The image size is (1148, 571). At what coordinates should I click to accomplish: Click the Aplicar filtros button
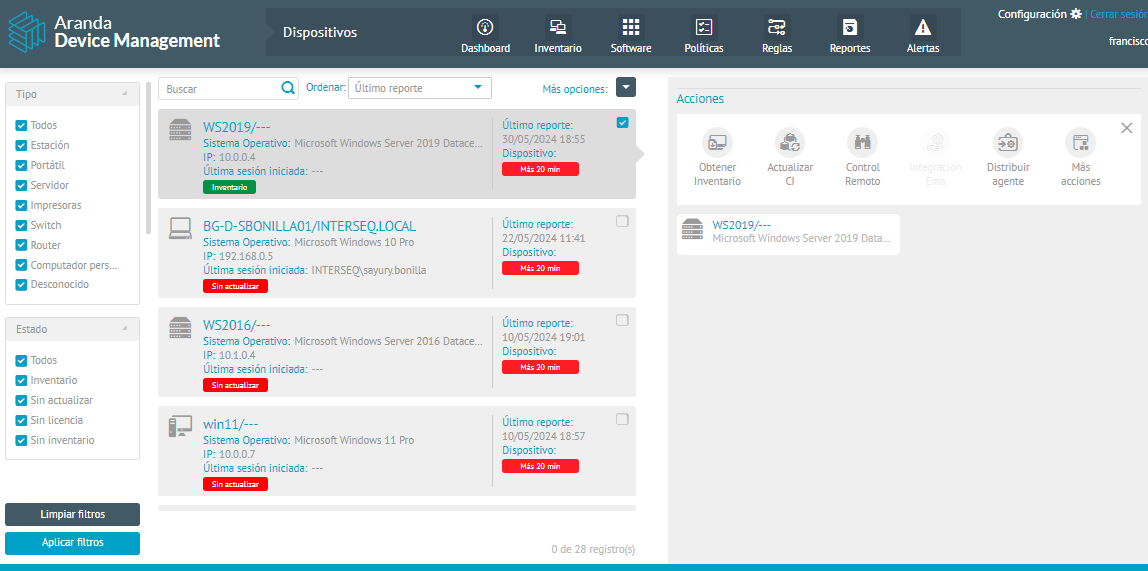tap(72, 543)
